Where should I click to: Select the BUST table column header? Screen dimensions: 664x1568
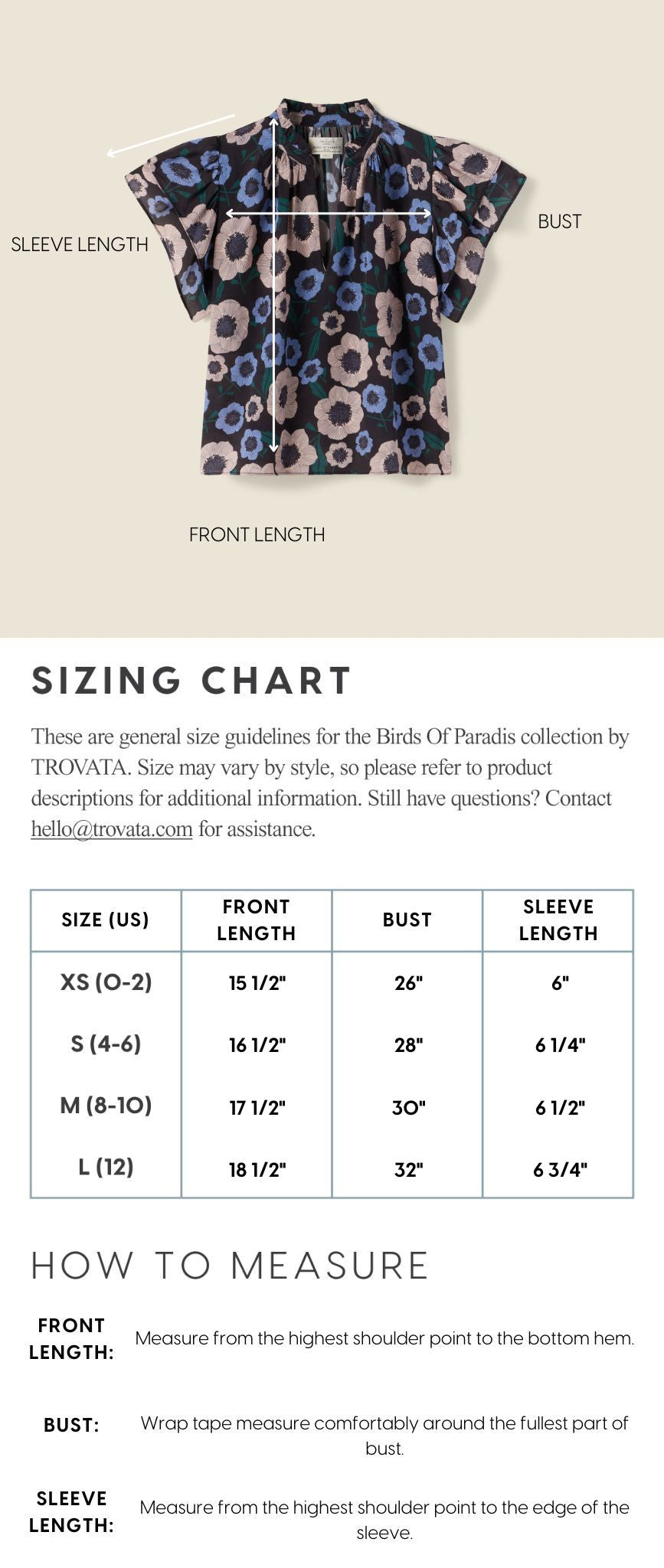[407, 920]
